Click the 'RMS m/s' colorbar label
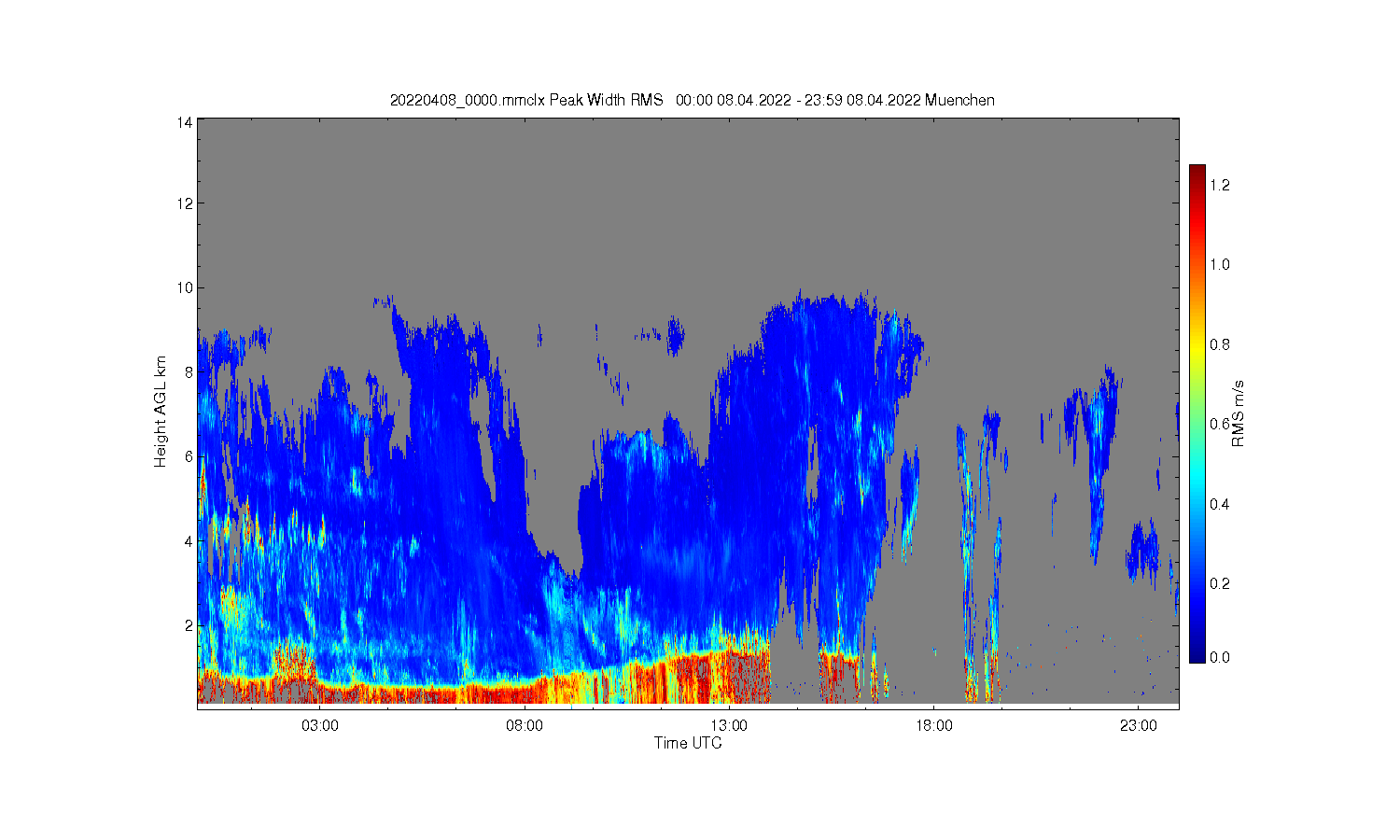 click(1239, 413)
